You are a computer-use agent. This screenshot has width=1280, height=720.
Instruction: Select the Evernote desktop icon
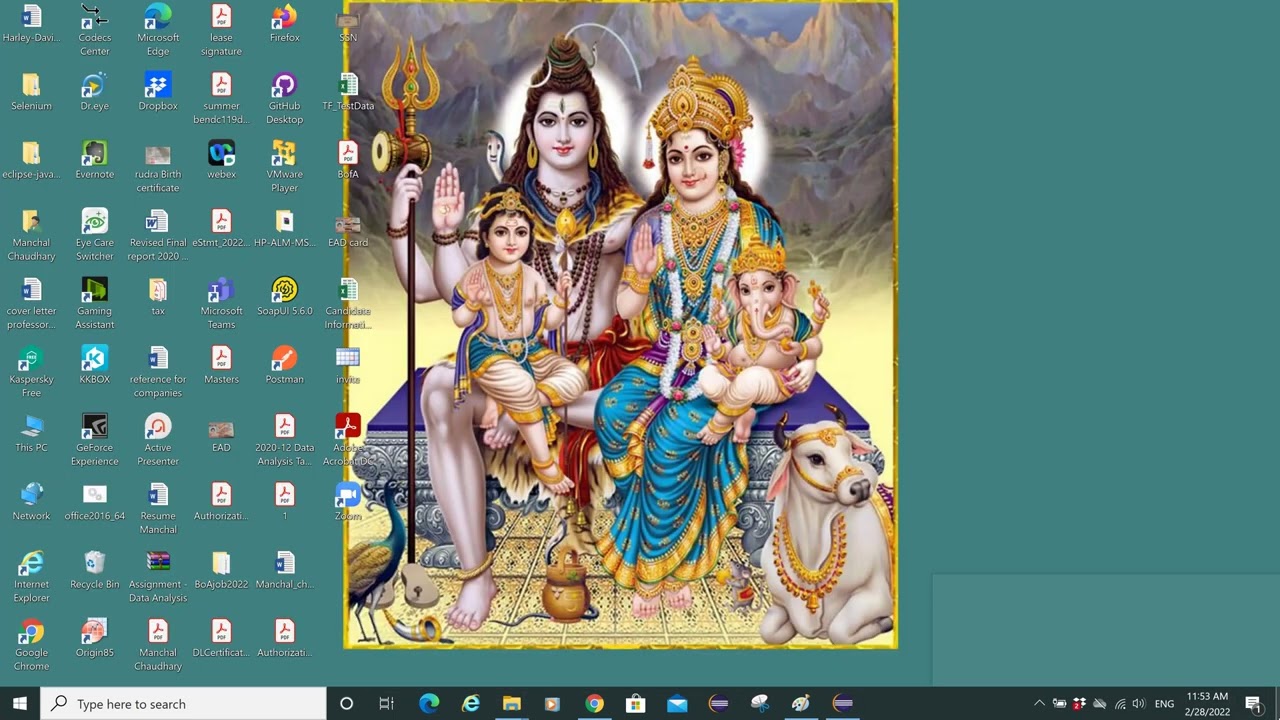(95, 160)
